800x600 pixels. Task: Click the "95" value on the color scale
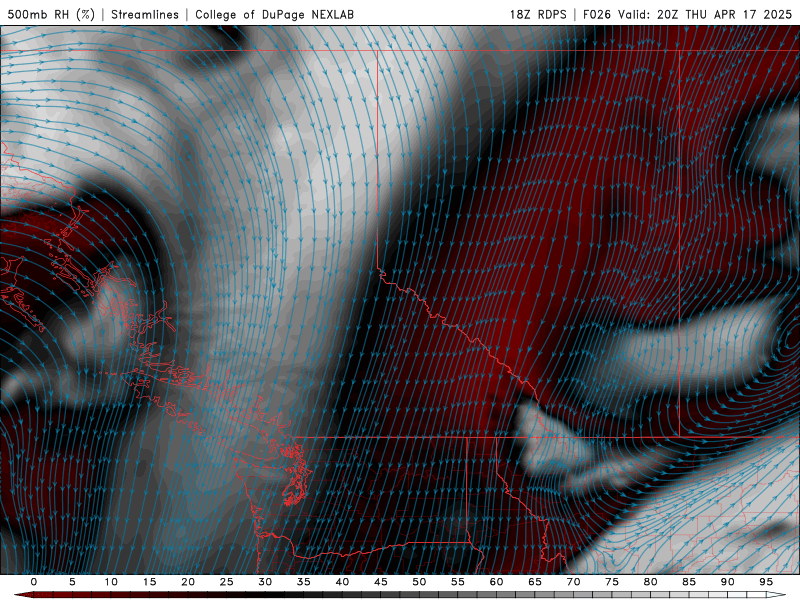coord(766,582)
